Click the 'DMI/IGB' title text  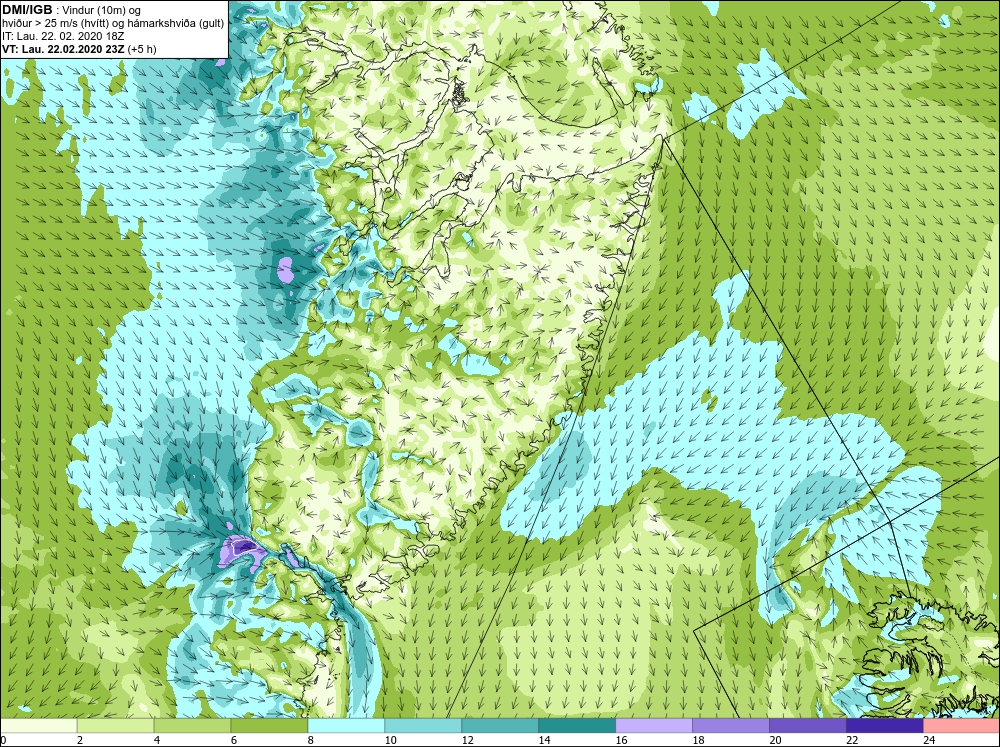click(x=27, y=10)
